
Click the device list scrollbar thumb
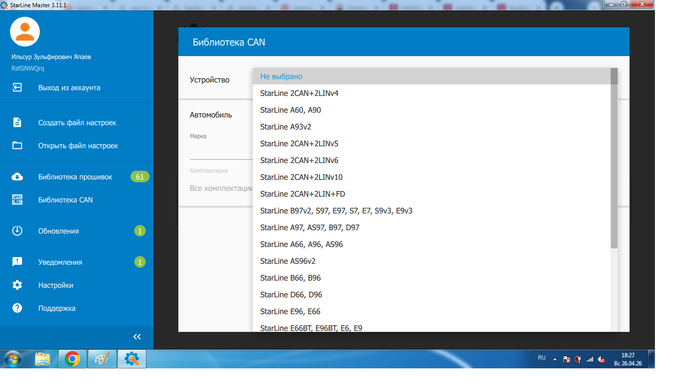click(x=614, y=159)
